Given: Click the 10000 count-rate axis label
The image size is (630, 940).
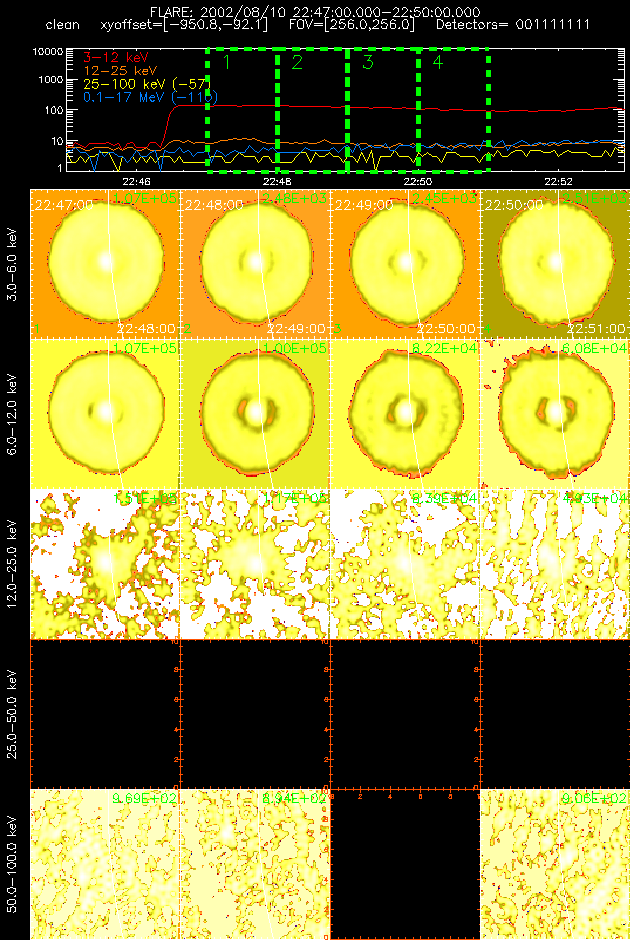Looking at the screenshot, I should click(48, 52).
